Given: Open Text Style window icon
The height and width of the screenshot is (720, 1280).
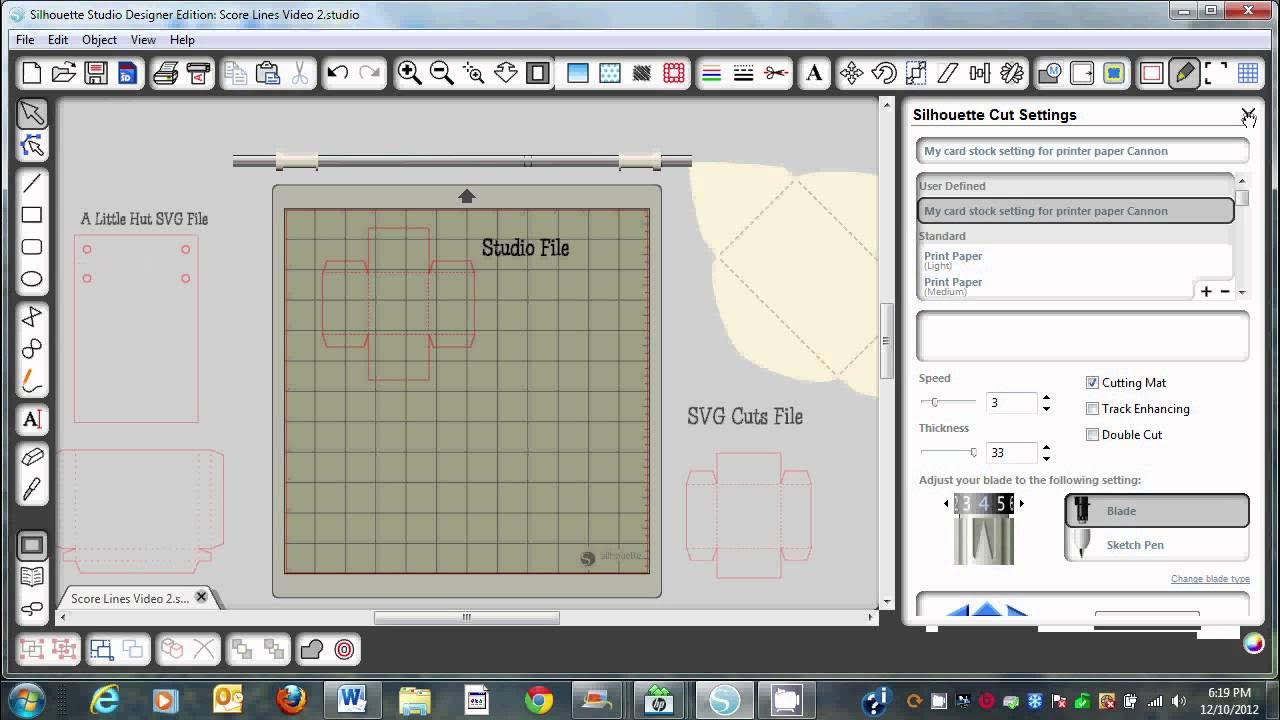Looking at the screenshot, I should click(x=814, y=73).
